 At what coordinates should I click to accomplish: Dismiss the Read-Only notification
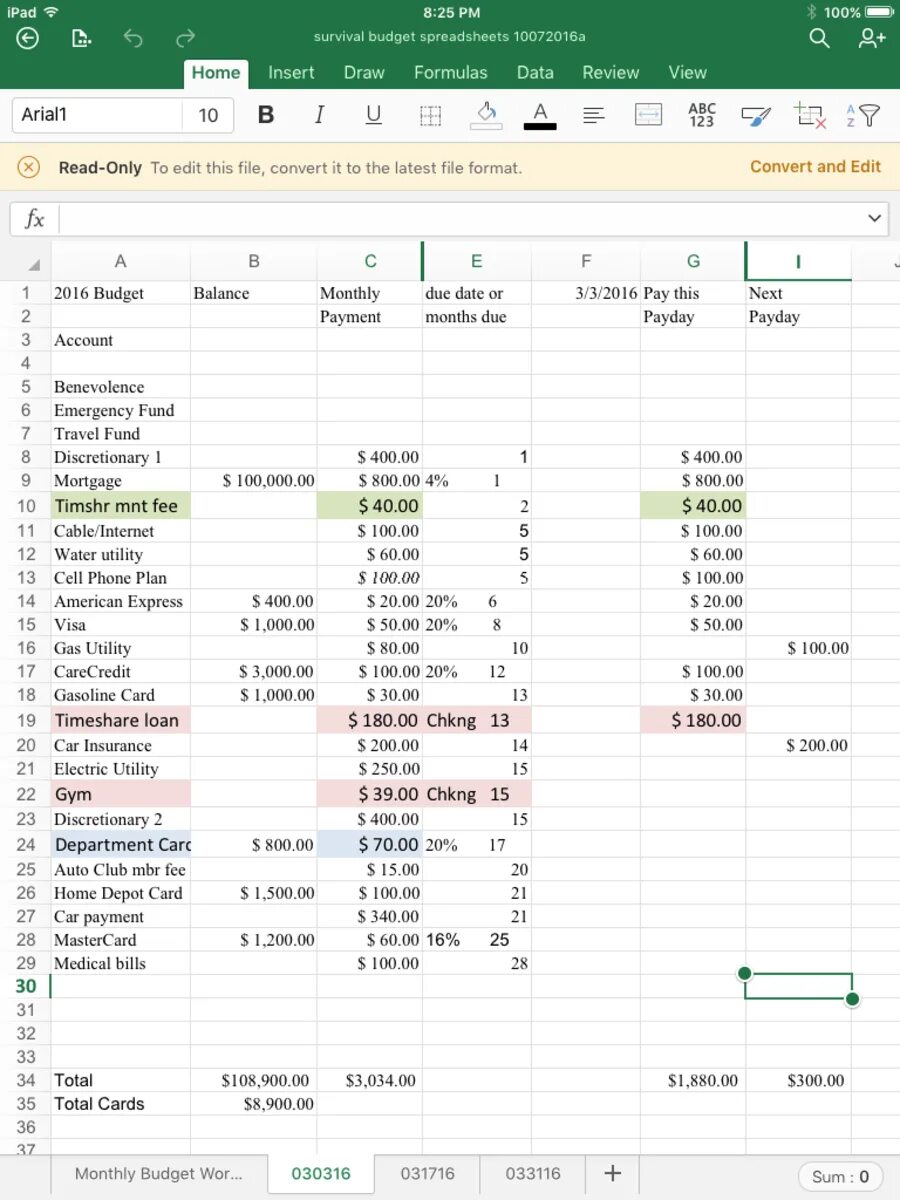tap(29, 167)
